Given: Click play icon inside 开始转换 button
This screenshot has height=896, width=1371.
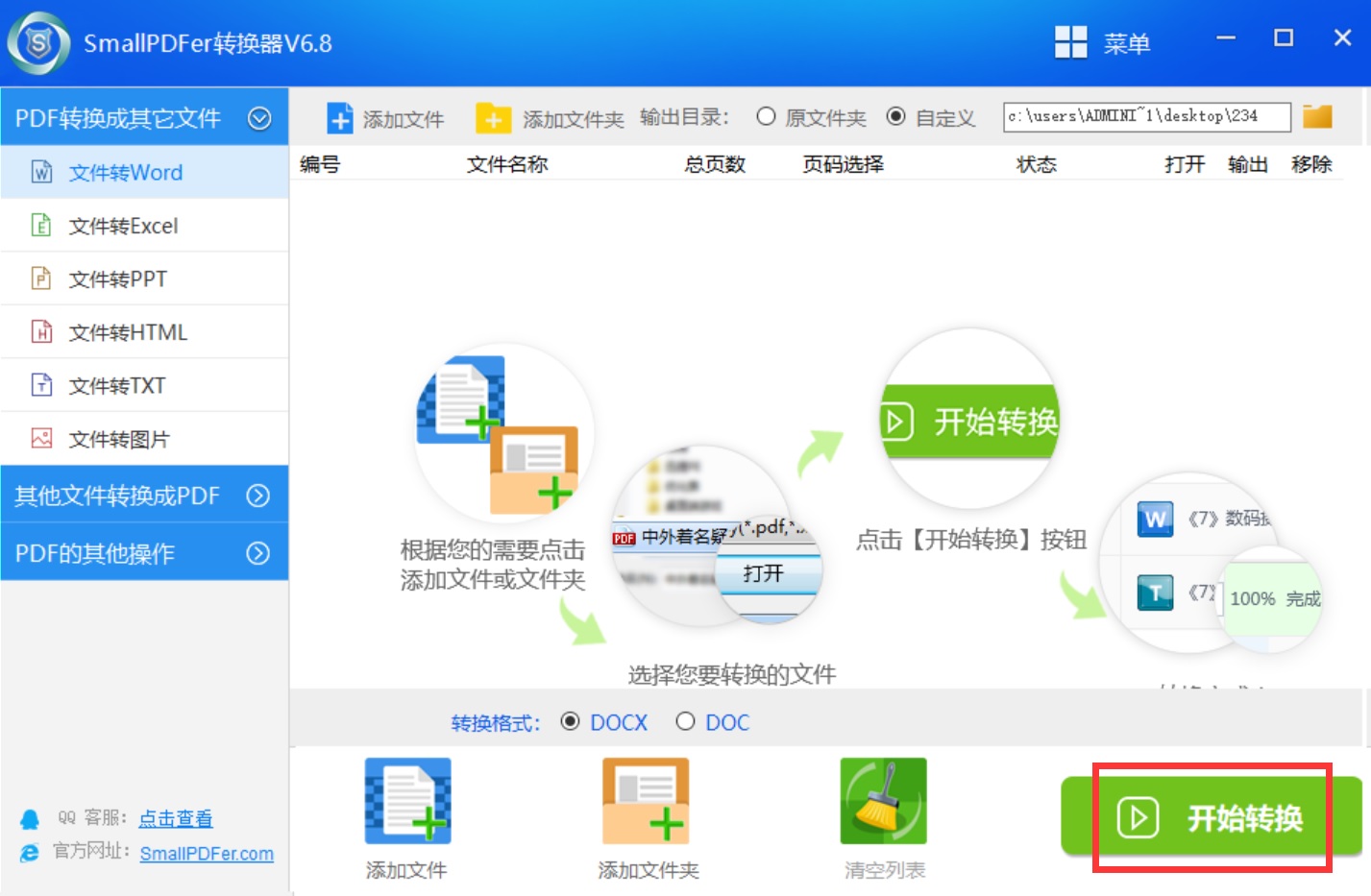Looking at the screenshot, I should (x=1138, y=818).
